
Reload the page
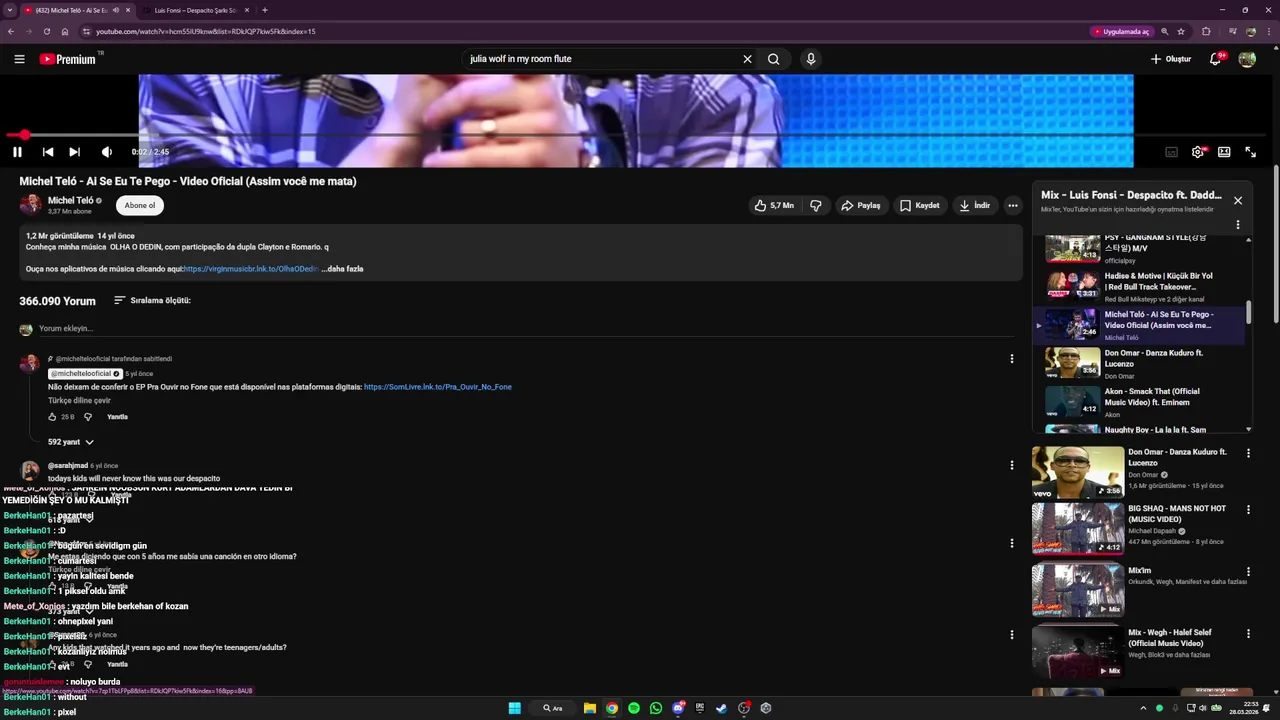coord(46,31)
